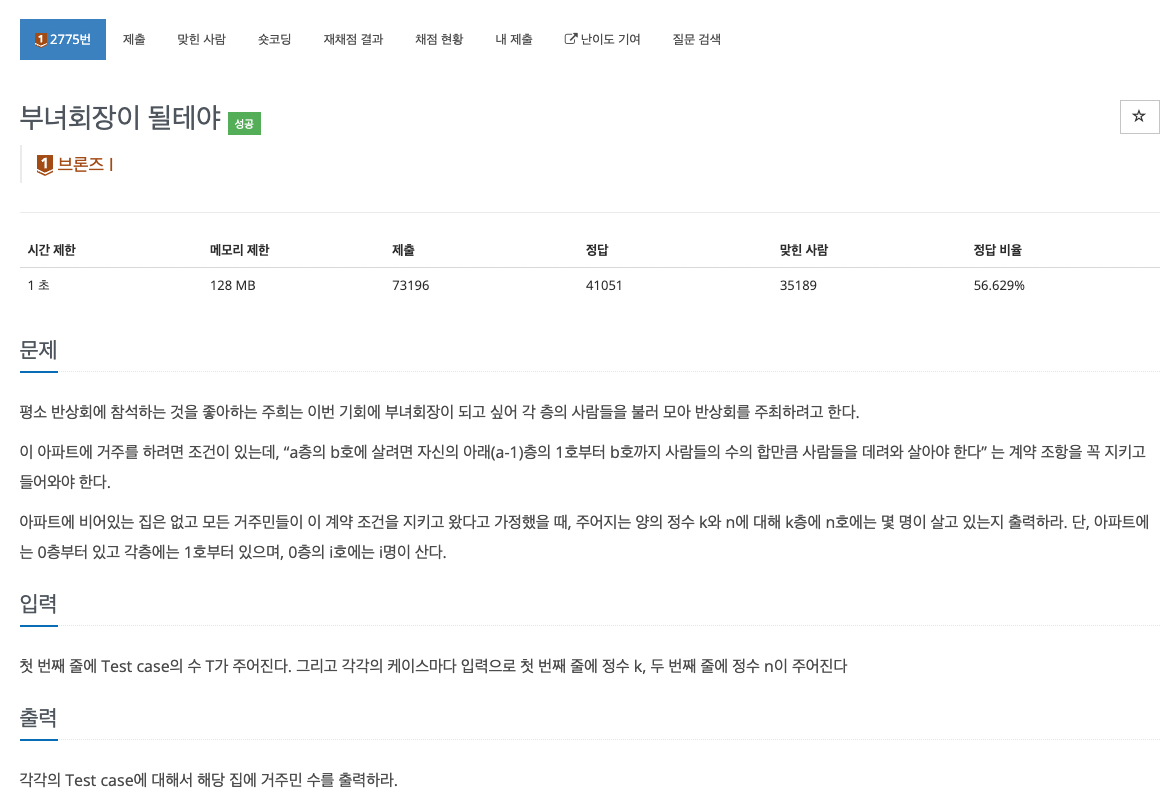1172x806 pixels.
Task: Click the 정답 비율 value 56.629%
Action: 999,285
